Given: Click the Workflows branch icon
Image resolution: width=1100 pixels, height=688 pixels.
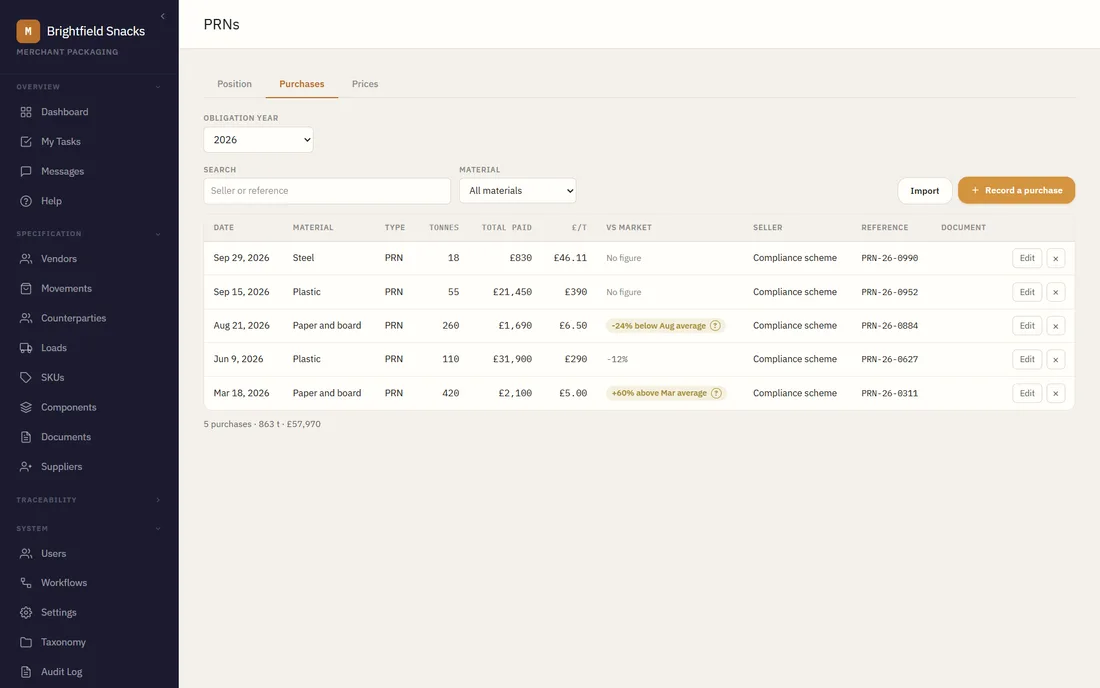Looking at the screenshot, I should coord(26,583).
